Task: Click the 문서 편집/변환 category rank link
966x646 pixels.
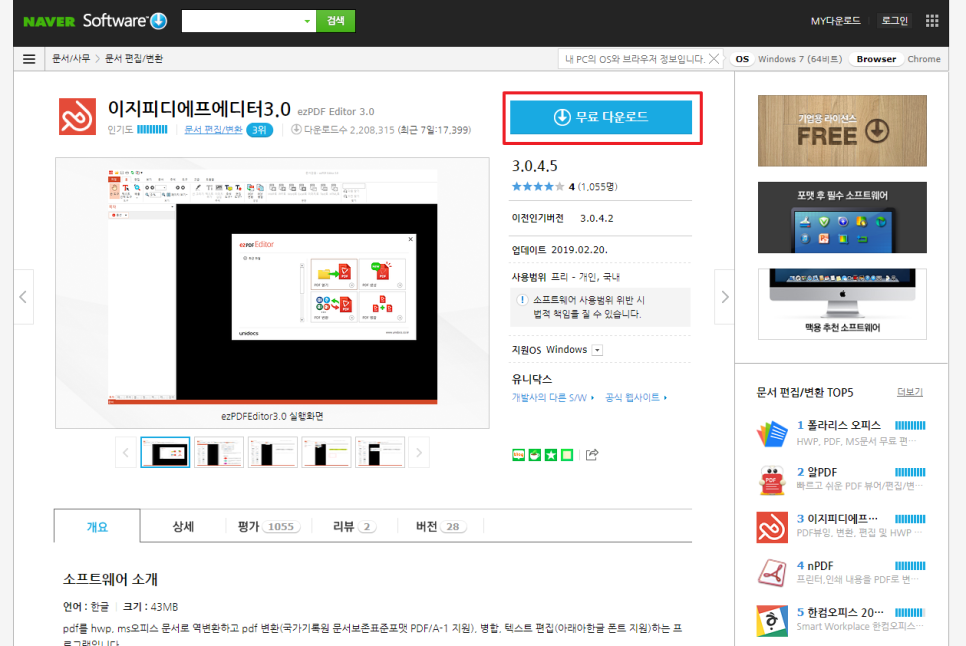Action: point(213,129)
